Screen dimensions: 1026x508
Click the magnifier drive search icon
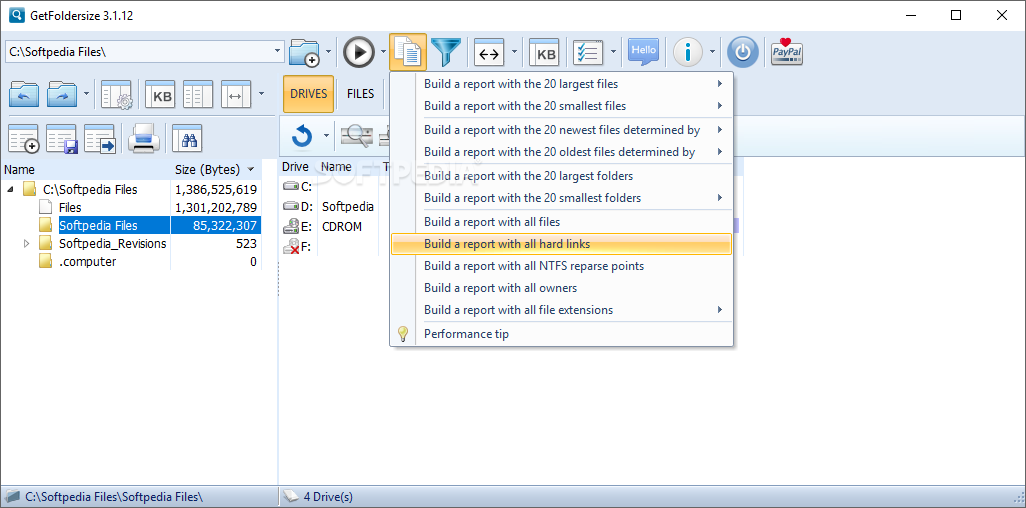357,136
